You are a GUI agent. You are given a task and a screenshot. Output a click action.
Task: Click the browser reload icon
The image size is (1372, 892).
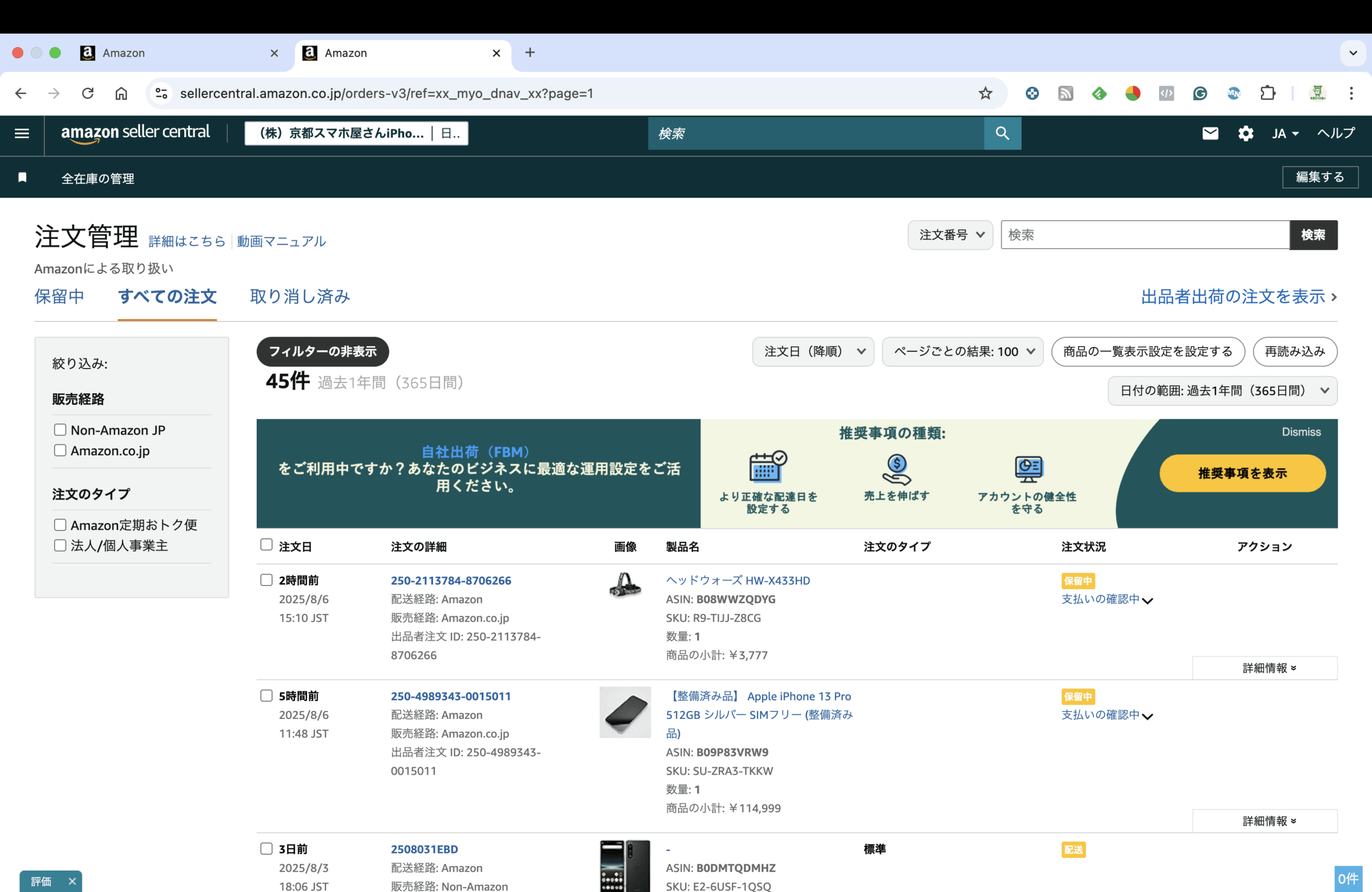(x=87, y=93)
